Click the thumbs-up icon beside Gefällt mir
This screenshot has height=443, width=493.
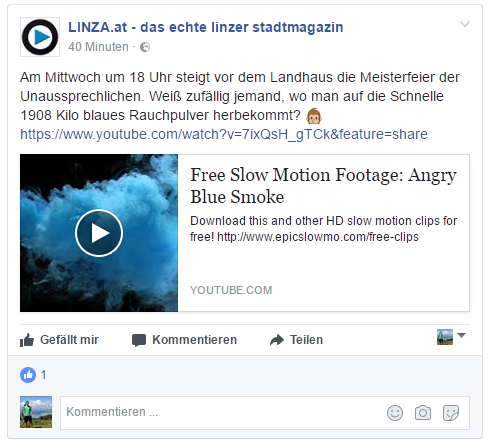(27, 340)
